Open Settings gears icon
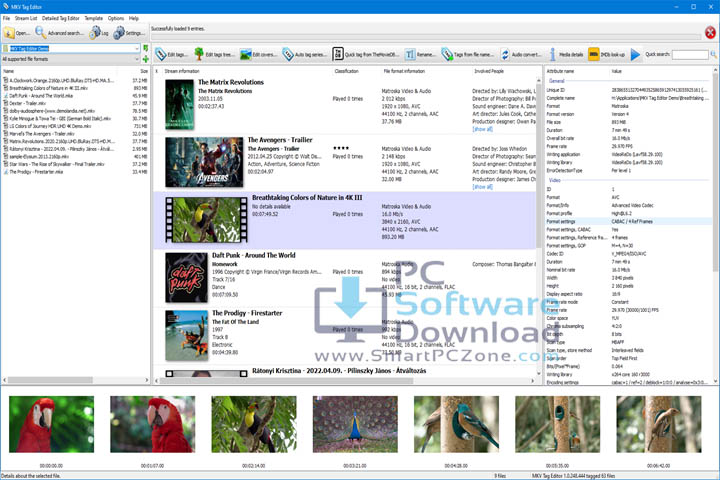This screenshot has height=480, width=720. (x=119, y=33)
